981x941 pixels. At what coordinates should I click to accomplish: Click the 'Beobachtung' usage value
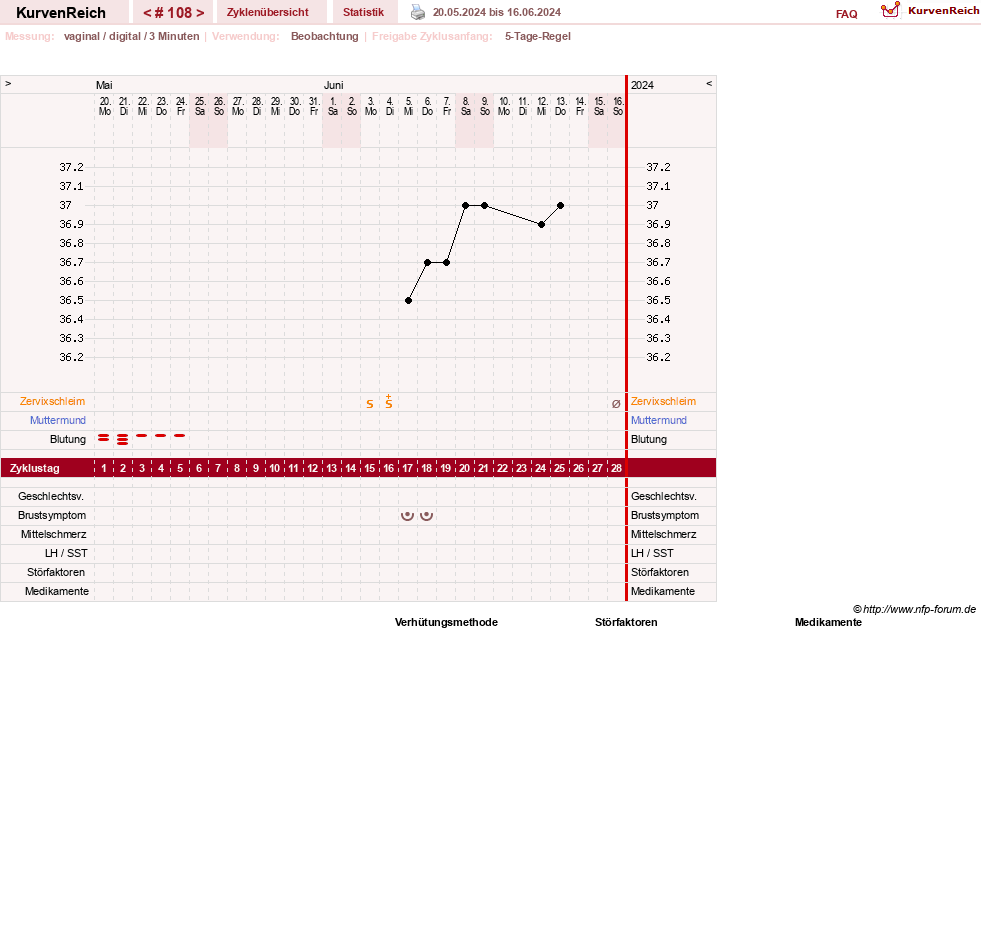tap(325, 36)
